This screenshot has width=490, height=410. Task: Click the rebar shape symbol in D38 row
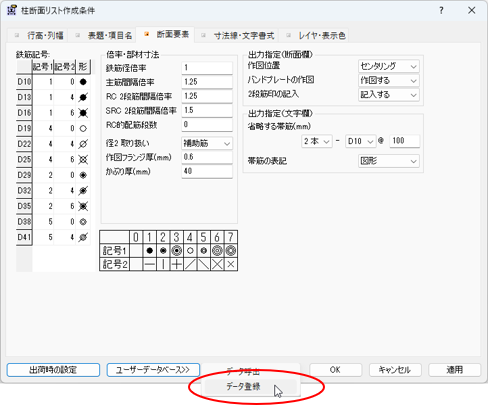click(83, 222)
